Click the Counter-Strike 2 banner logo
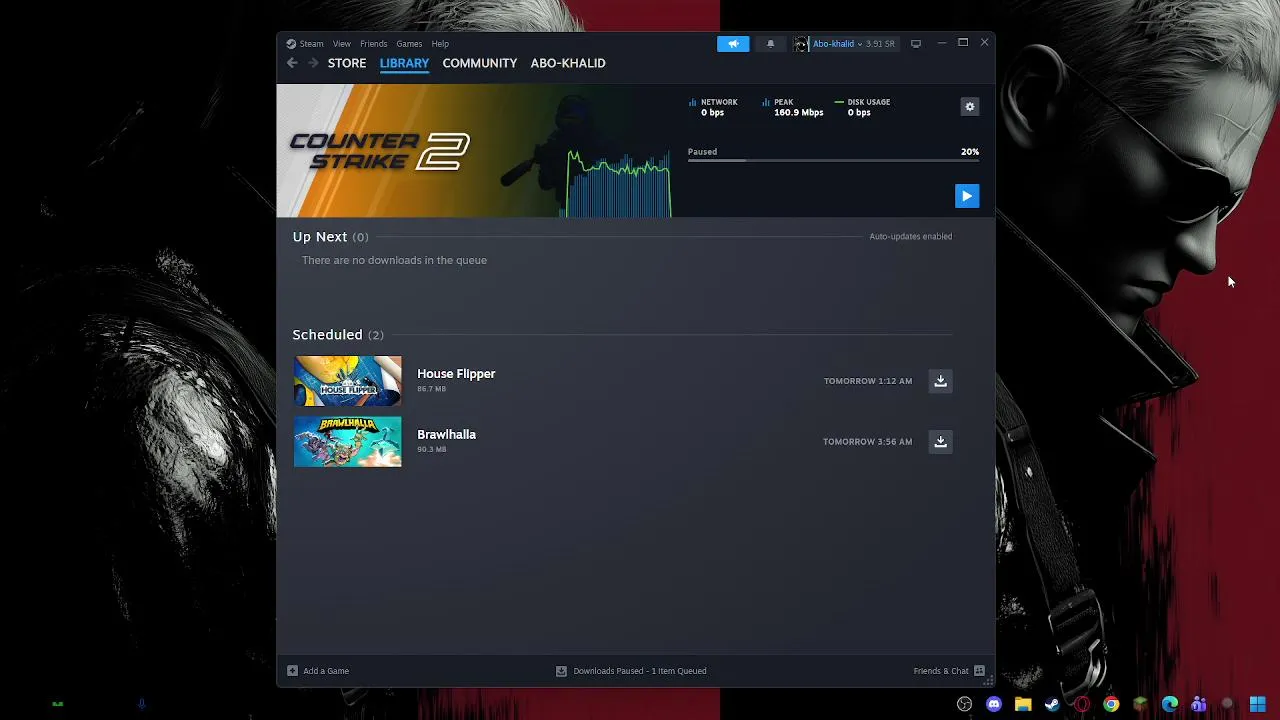 (379, 152)
